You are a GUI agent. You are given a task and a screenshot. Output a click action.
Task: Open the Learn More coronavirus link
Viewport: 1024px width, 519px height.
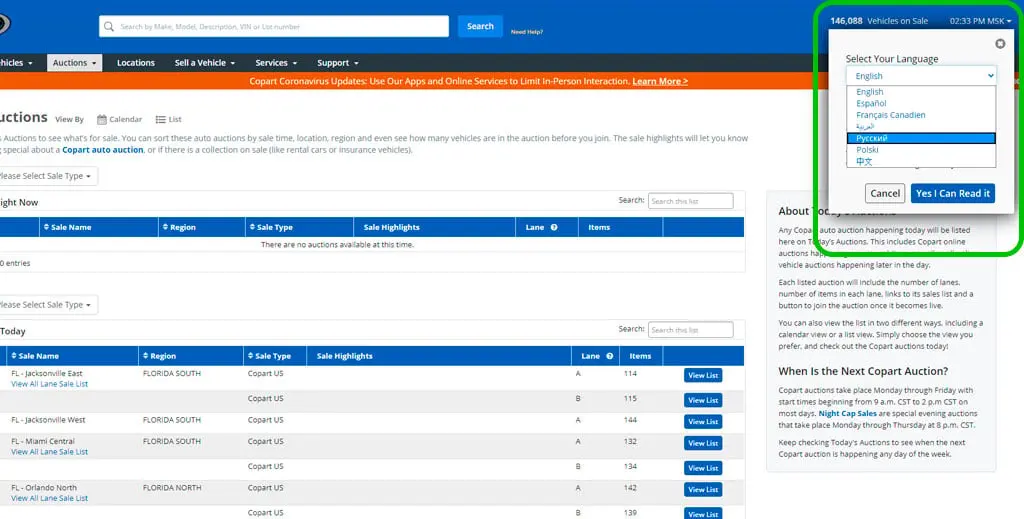click(x=660, y=82)
